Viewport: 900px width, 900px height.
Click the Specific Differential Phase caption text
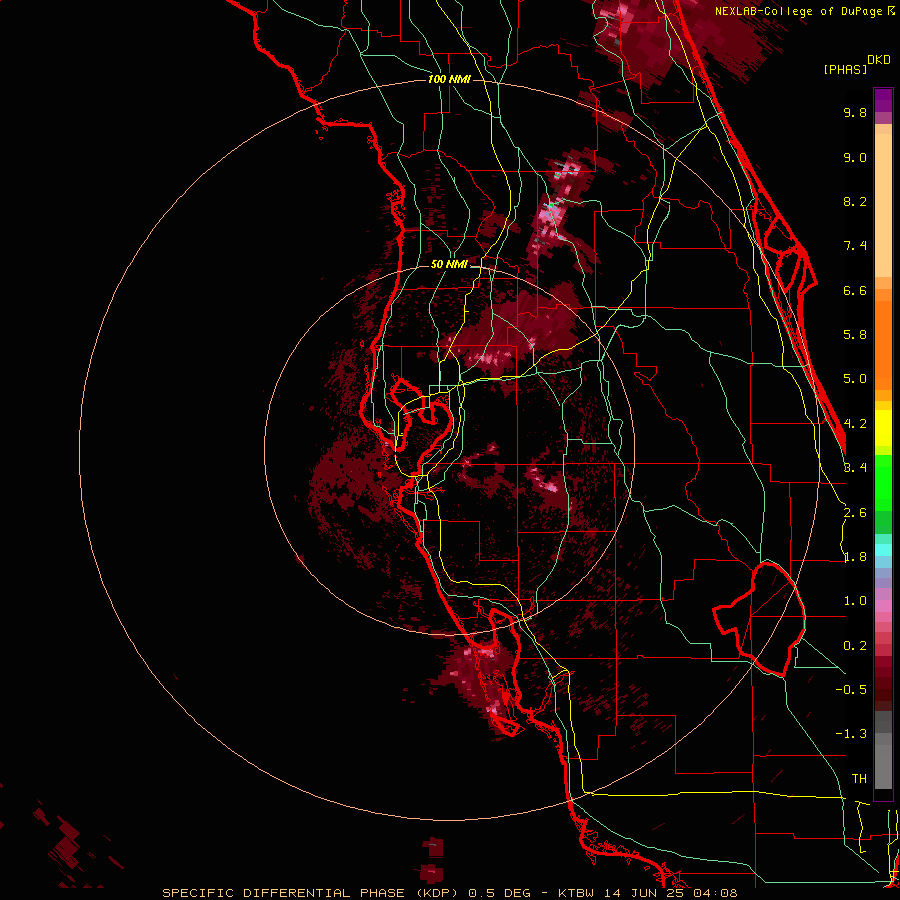coord(449,893)
